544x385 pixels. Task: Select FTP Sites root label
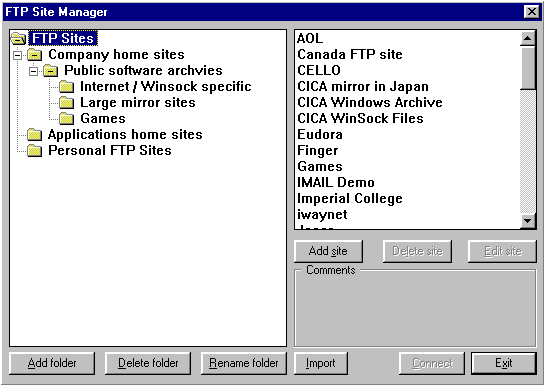tap(63, 38)
